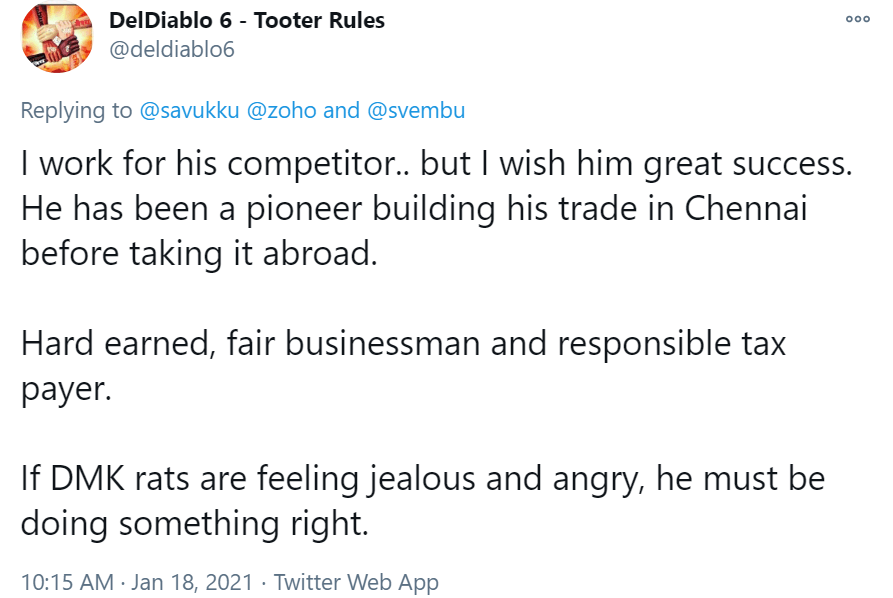The height and width of the screenshot is (598, 893).
Task: Click the "Hard earned, fair businessman" paragraph
Action: tap(403, 366)
